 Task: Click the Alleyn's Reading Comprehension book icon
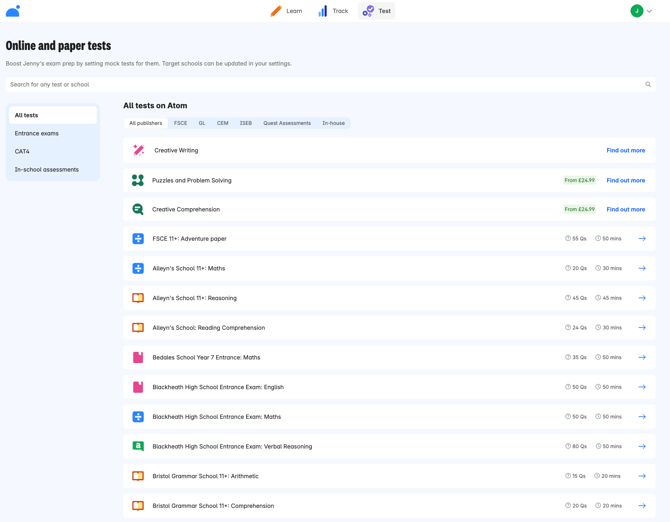pos(138,328)
